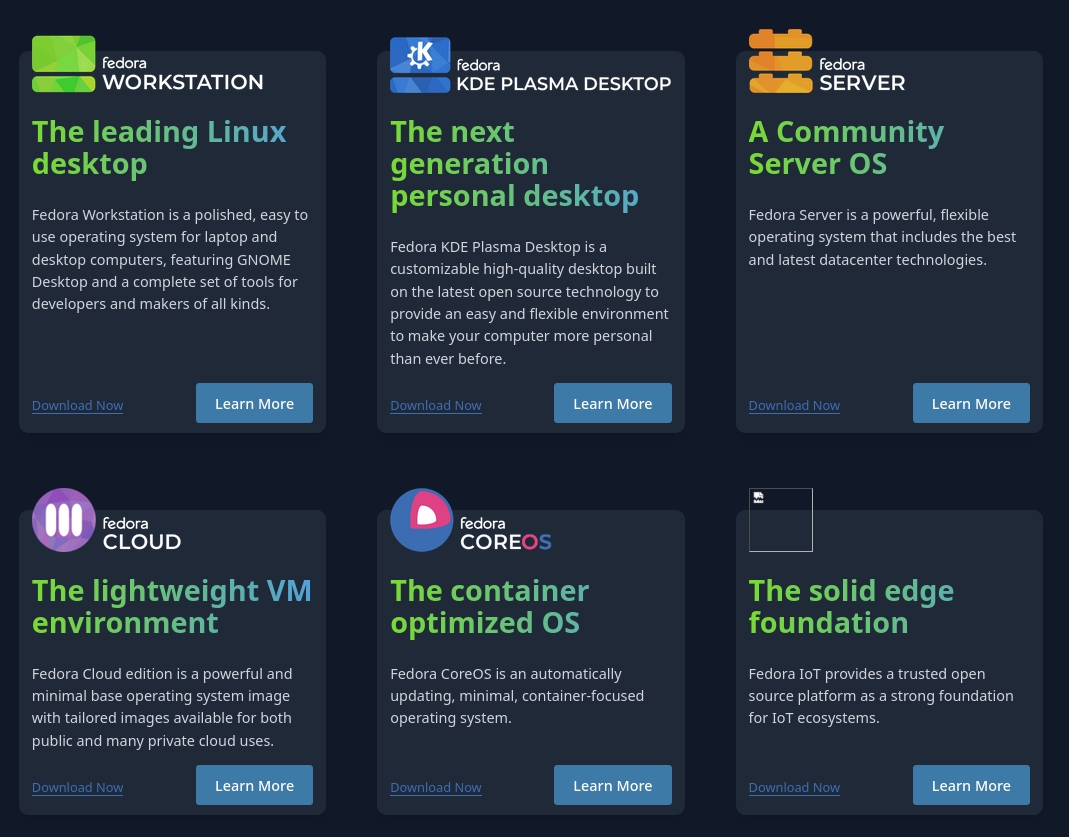Click the 'fedora COREOS' wordmark text
1069x837 pixels.
pyautogui.click(x=505, y=533)
